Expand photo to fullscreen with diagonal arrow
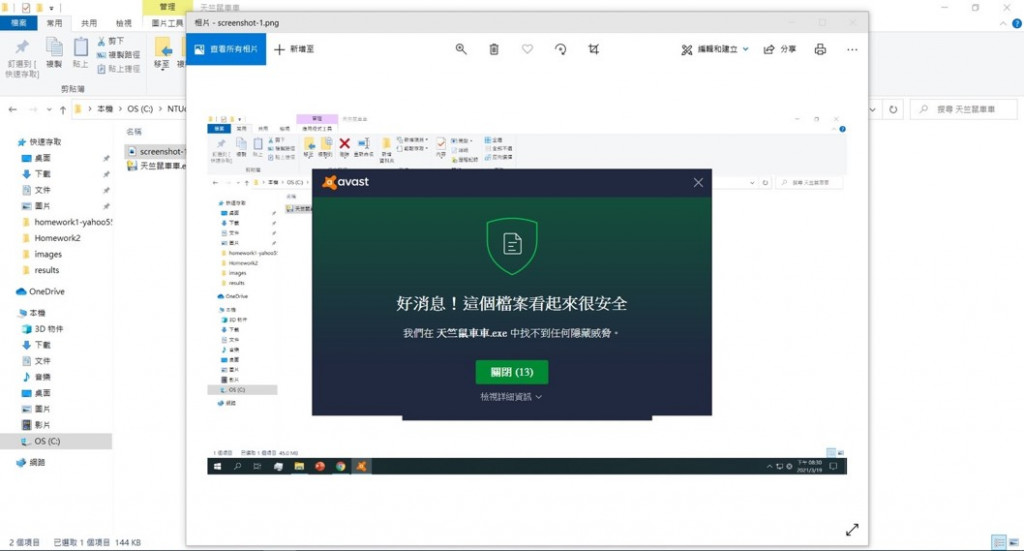The image size is (1024, 551). [852, 529]
